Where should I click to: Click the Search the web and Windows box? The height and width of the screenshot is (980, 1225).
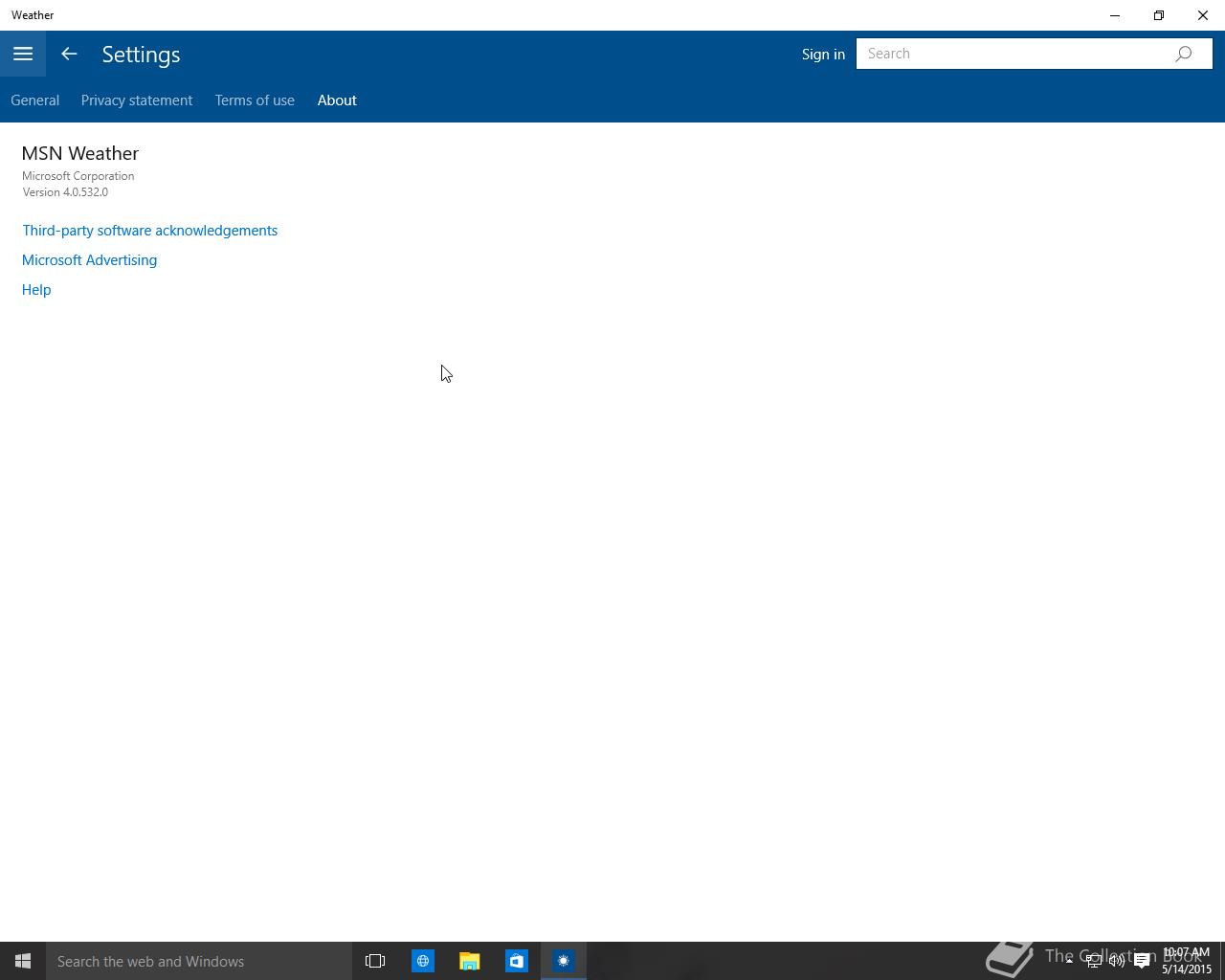click(199, 961)
